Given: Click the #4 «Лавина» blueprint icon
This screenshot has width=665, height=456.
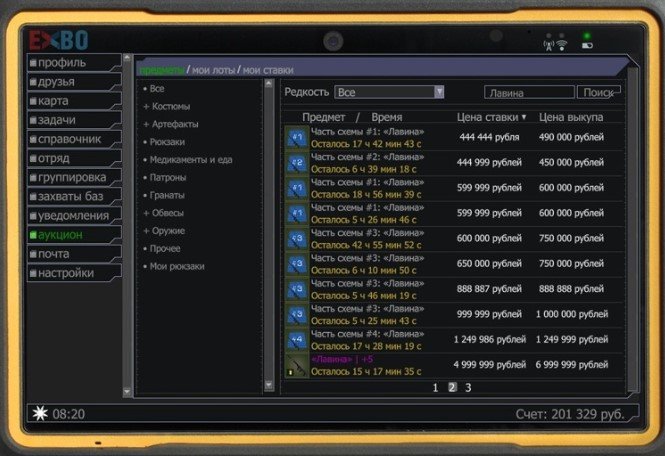Looking at the screenshot, I should pyautogui.click(x=297, y=340).
